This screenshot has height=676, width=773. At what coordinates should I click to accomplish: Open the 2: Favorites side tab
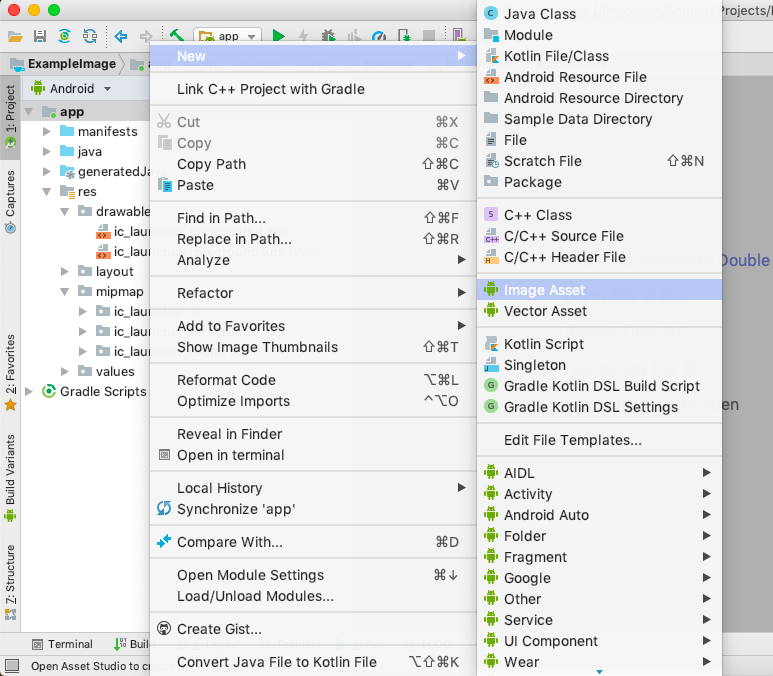point(10,372)
